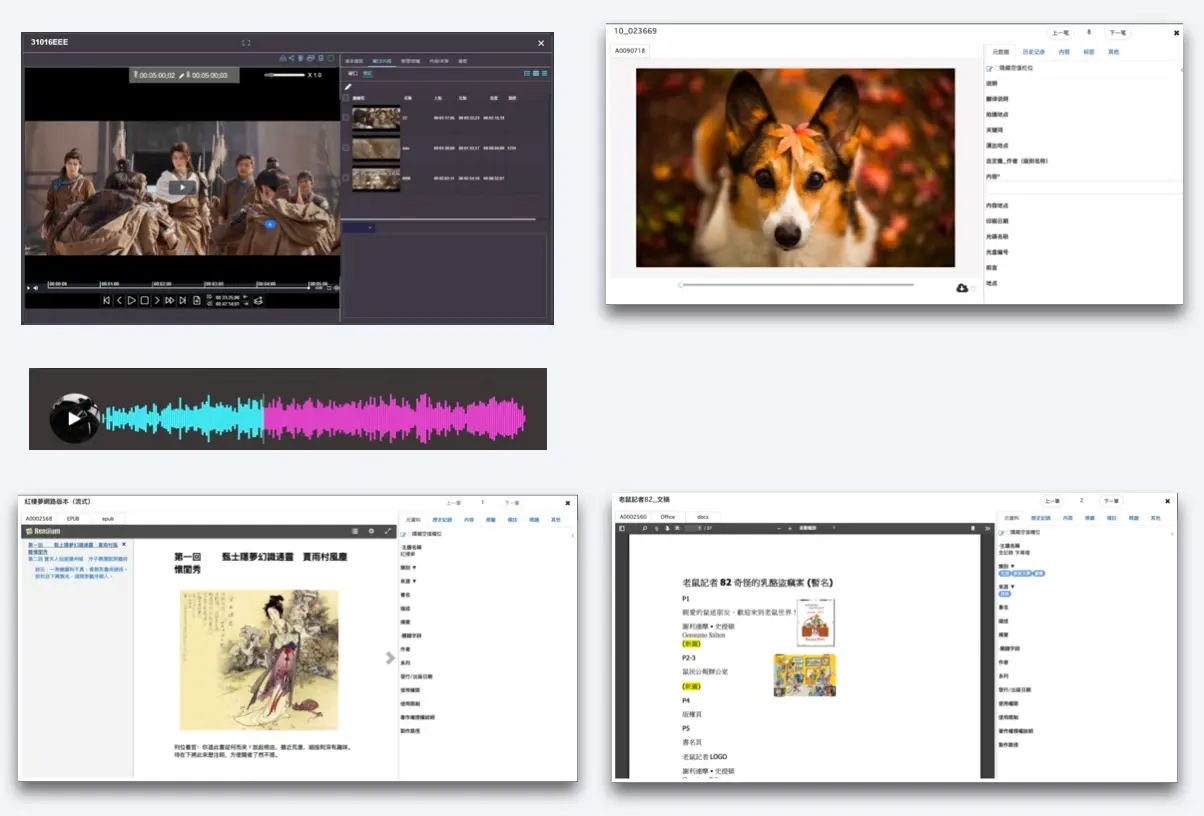Select the epub tab in EPUB viewer
1204x816 pixels.
(x=108, y=519)
